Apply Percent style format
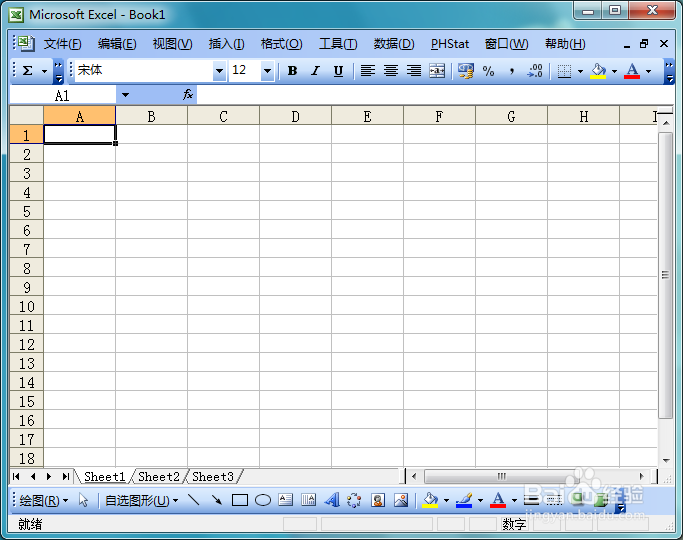 (488, 71)
